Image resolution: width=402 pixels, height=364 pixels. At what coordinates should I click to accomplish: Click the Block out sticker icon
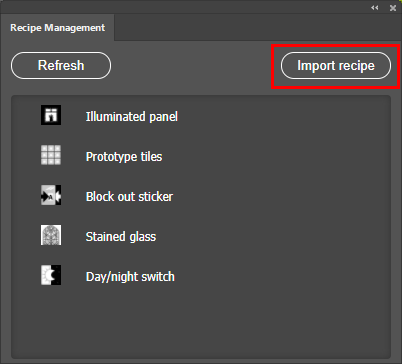(x=51, y=195)
